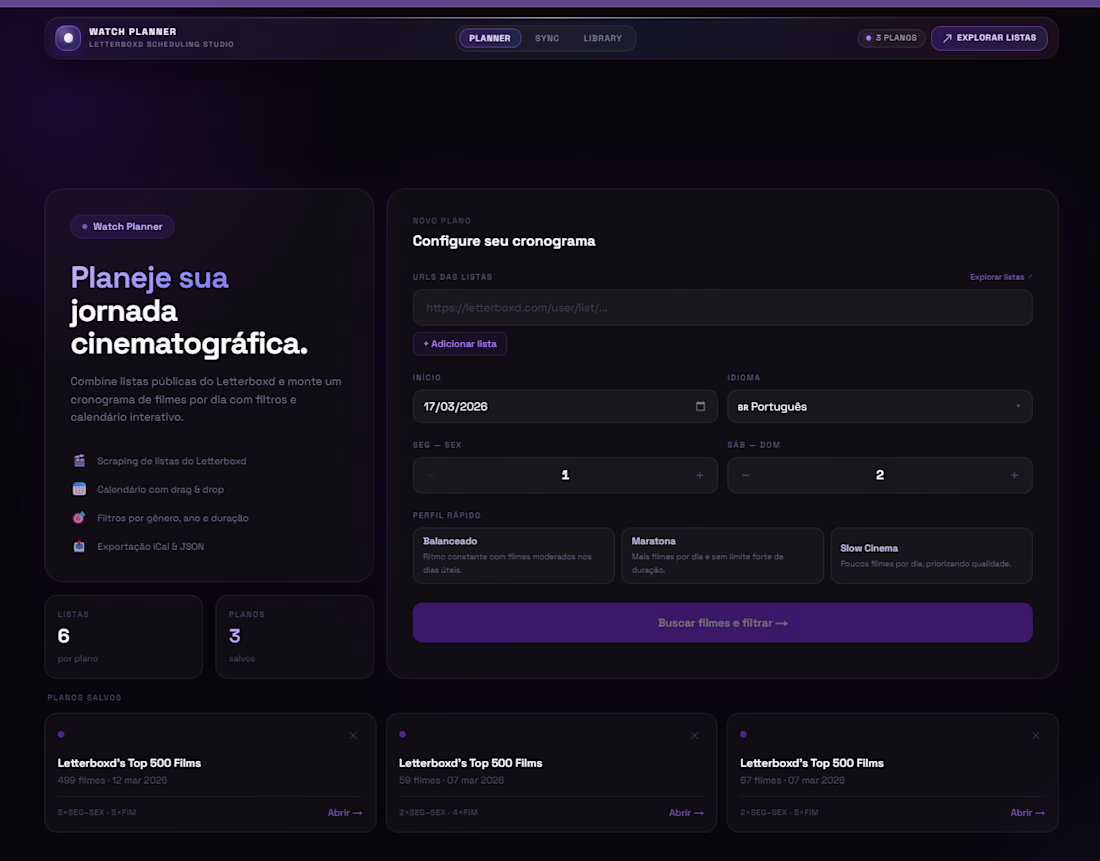Open the date picker calendar icon

pos(700,407)
